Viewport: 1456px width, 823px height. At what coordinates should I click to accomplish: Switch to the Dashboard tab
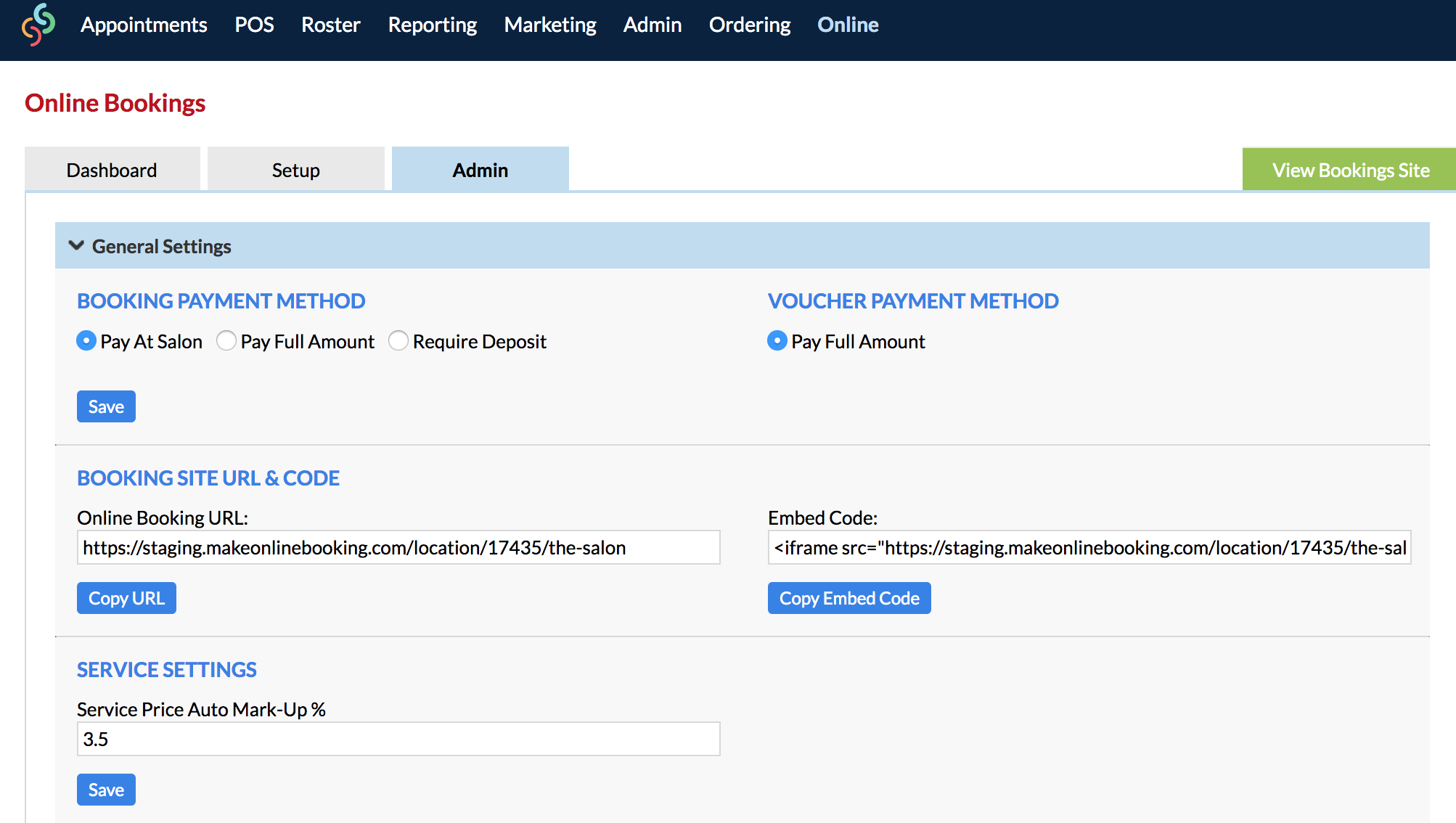[112, 170]
